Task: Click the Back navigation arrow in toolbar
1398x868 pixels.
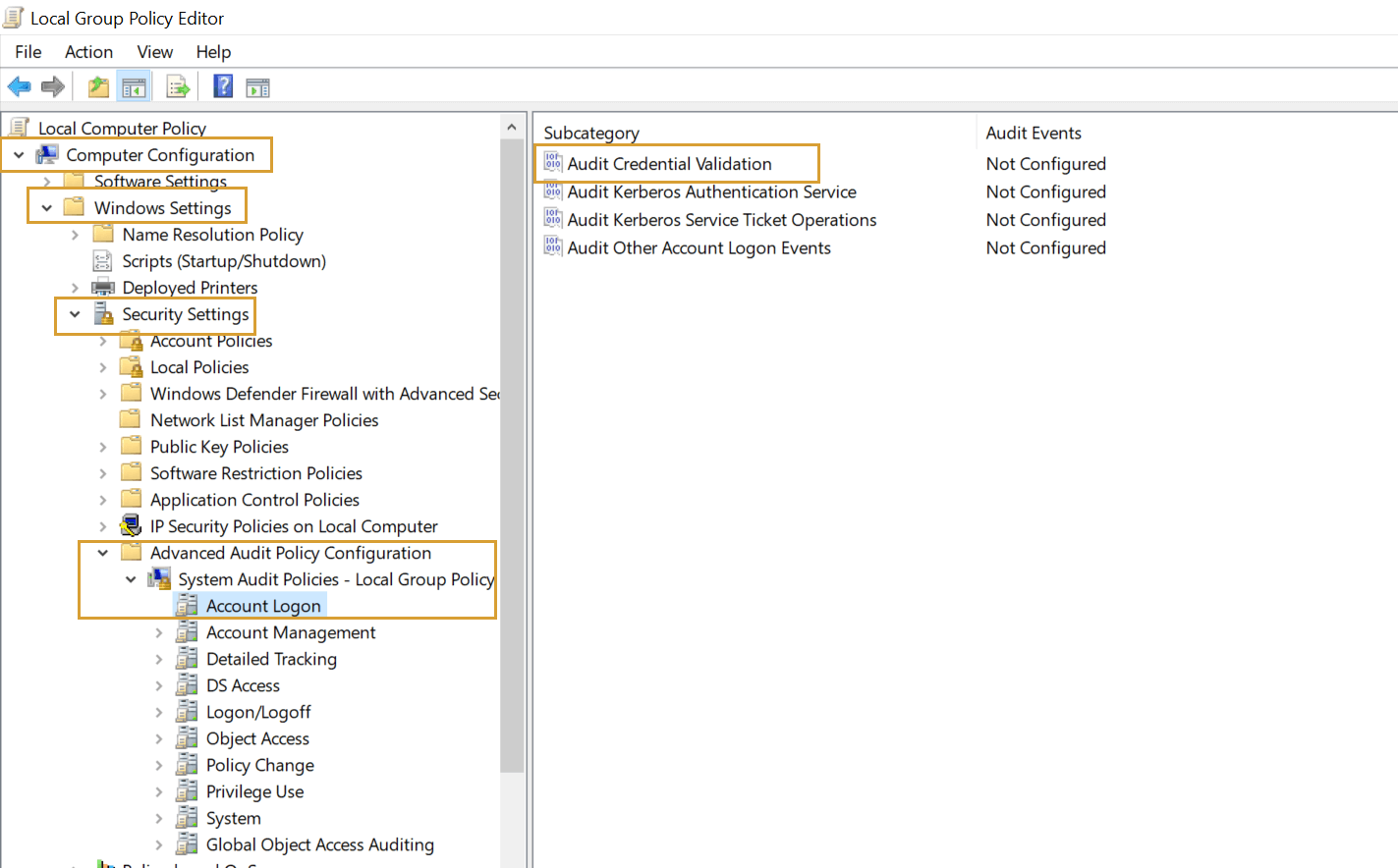Action: (19, 86)
